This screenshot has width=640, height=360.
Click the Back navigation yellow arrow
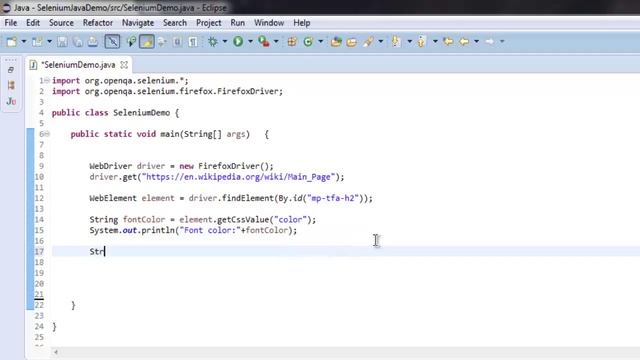click(x=464, y=41)
